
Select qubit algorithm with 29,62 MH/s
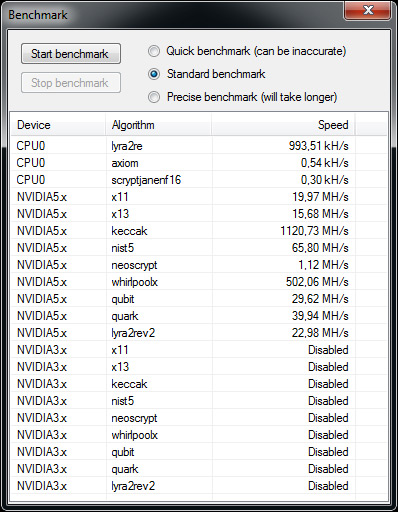pyautogui.click(x=199, y=299)
